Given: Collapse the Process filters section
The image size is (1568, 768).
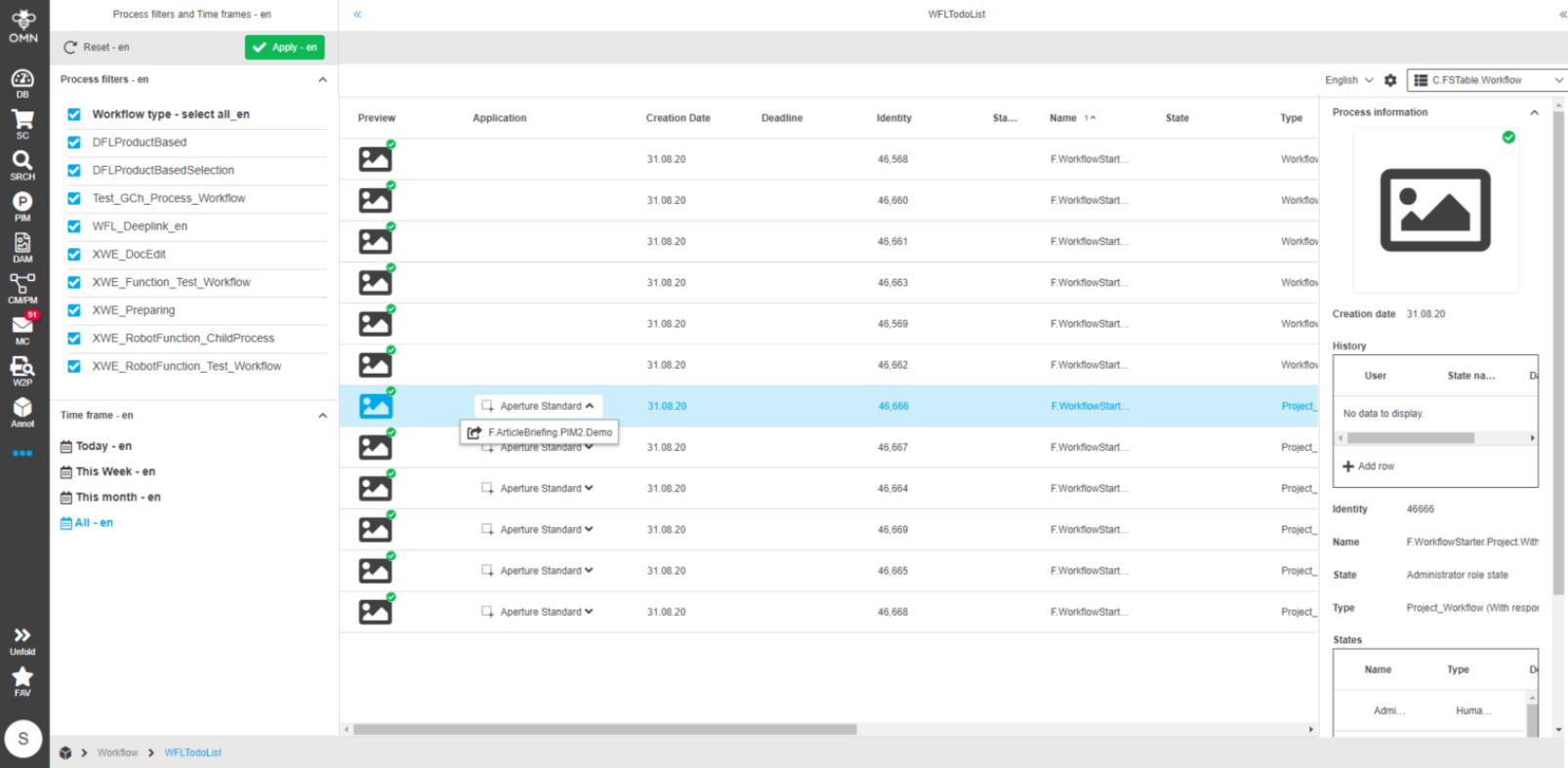Looking at the screenshot, I should (322, 80).
